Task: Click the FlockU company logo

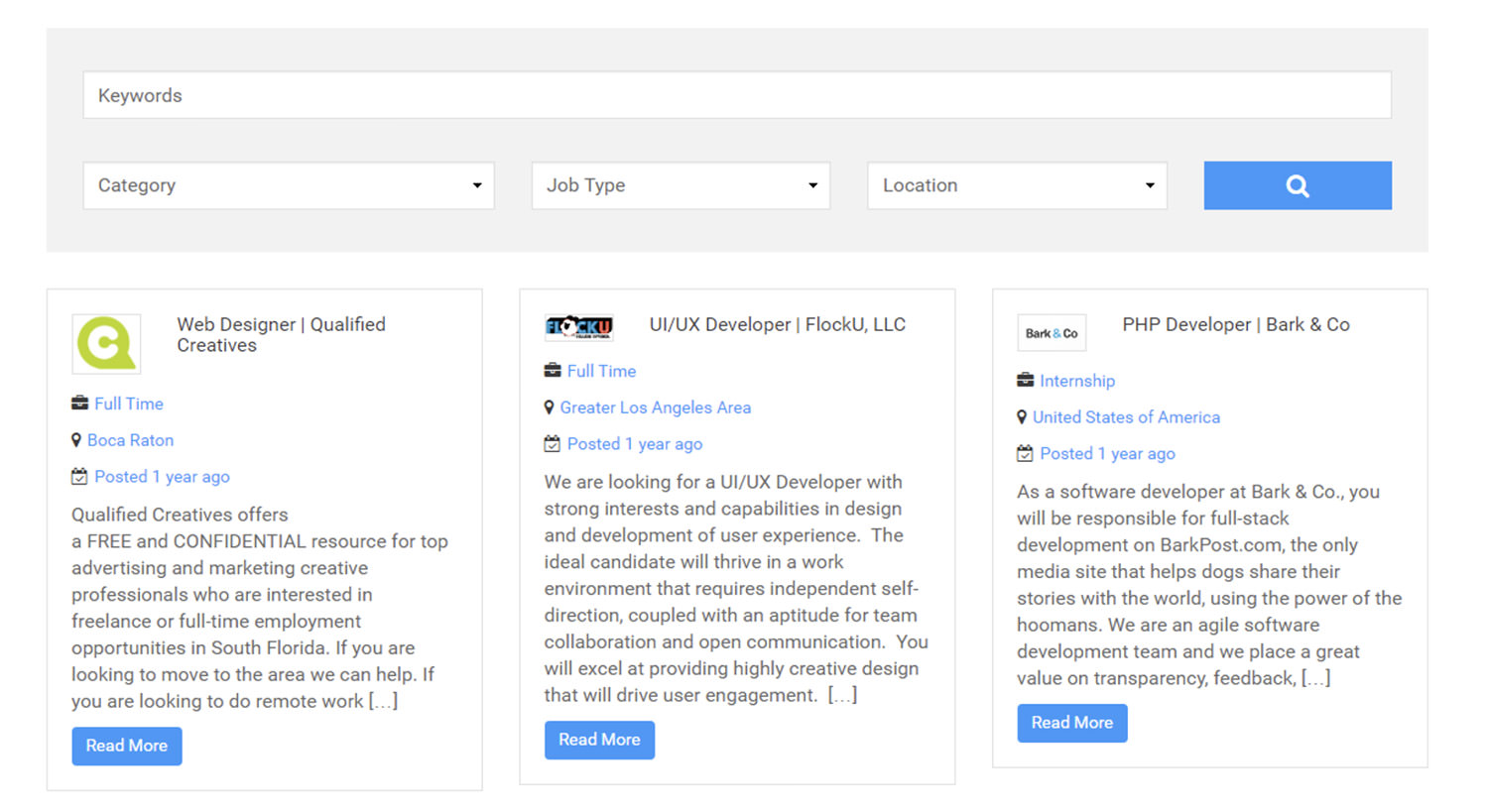Action: point(579,327)
